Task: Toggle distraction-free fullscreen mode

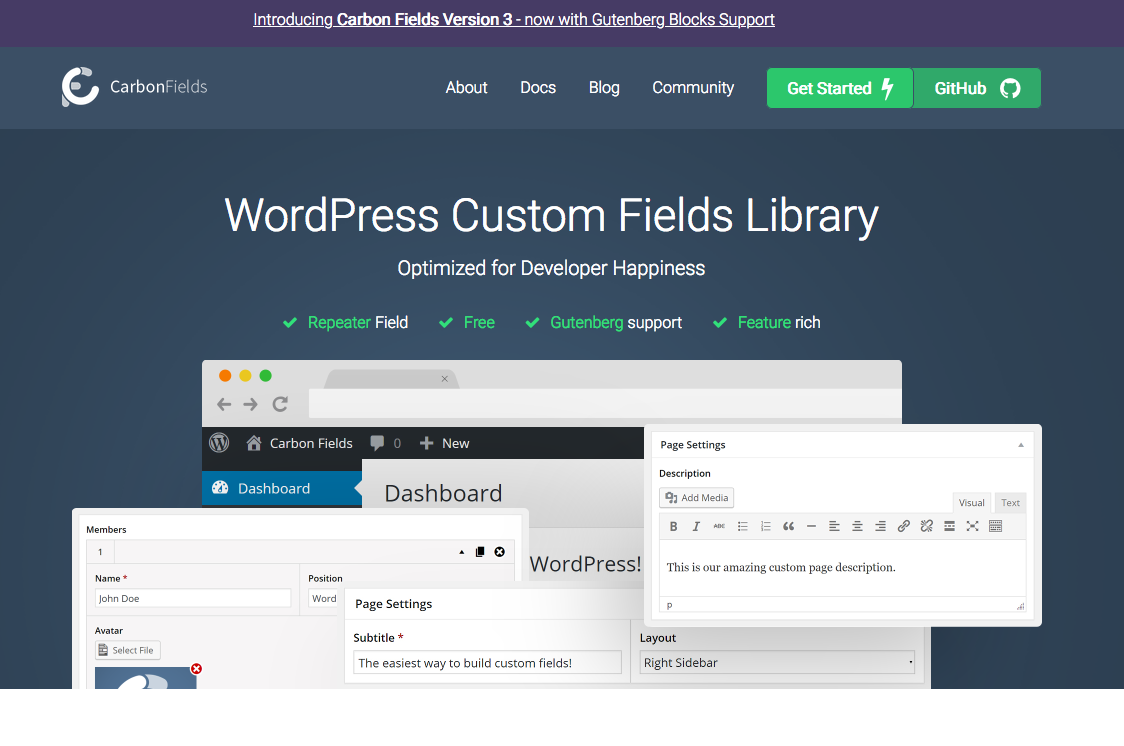Action: click(x=972, y=526)
